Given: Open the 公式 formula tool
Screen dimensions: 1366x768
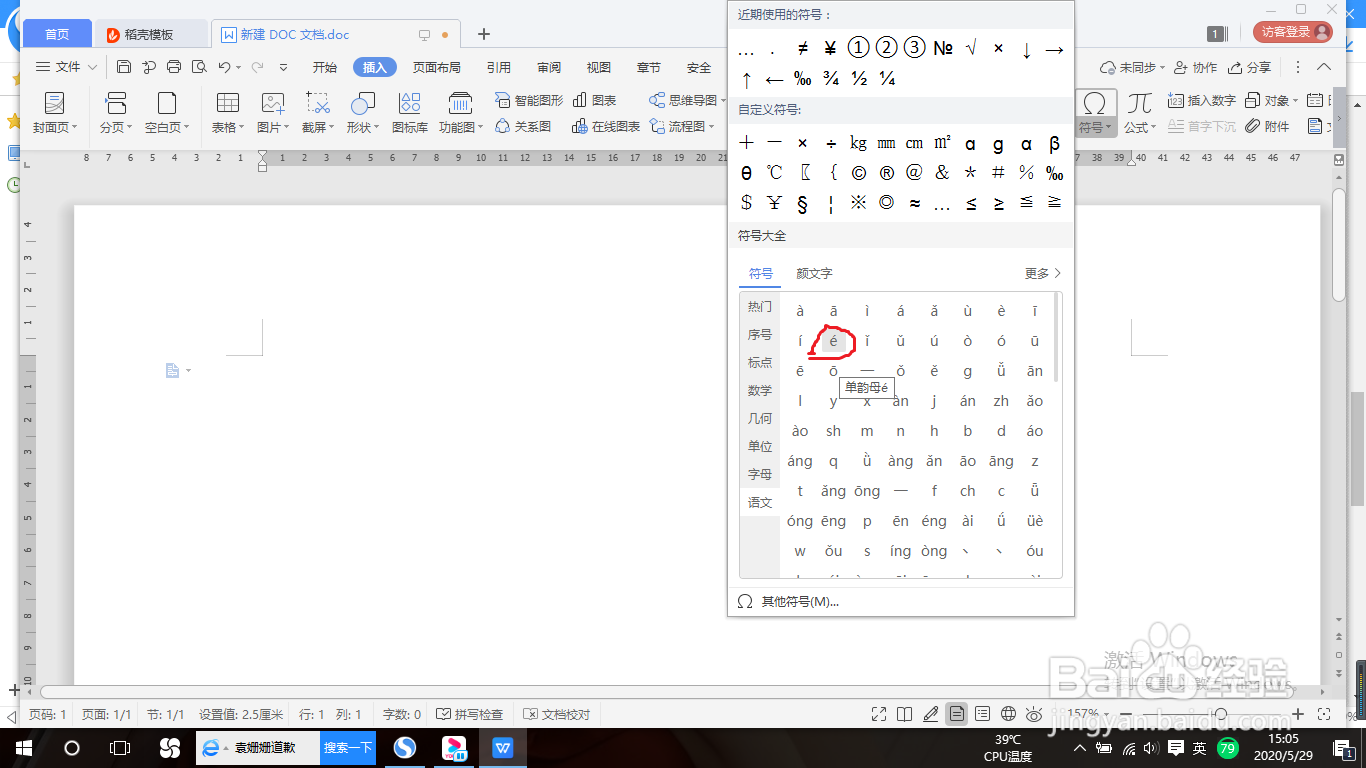Looking at the screenshot, I should tap(1139, 112).
